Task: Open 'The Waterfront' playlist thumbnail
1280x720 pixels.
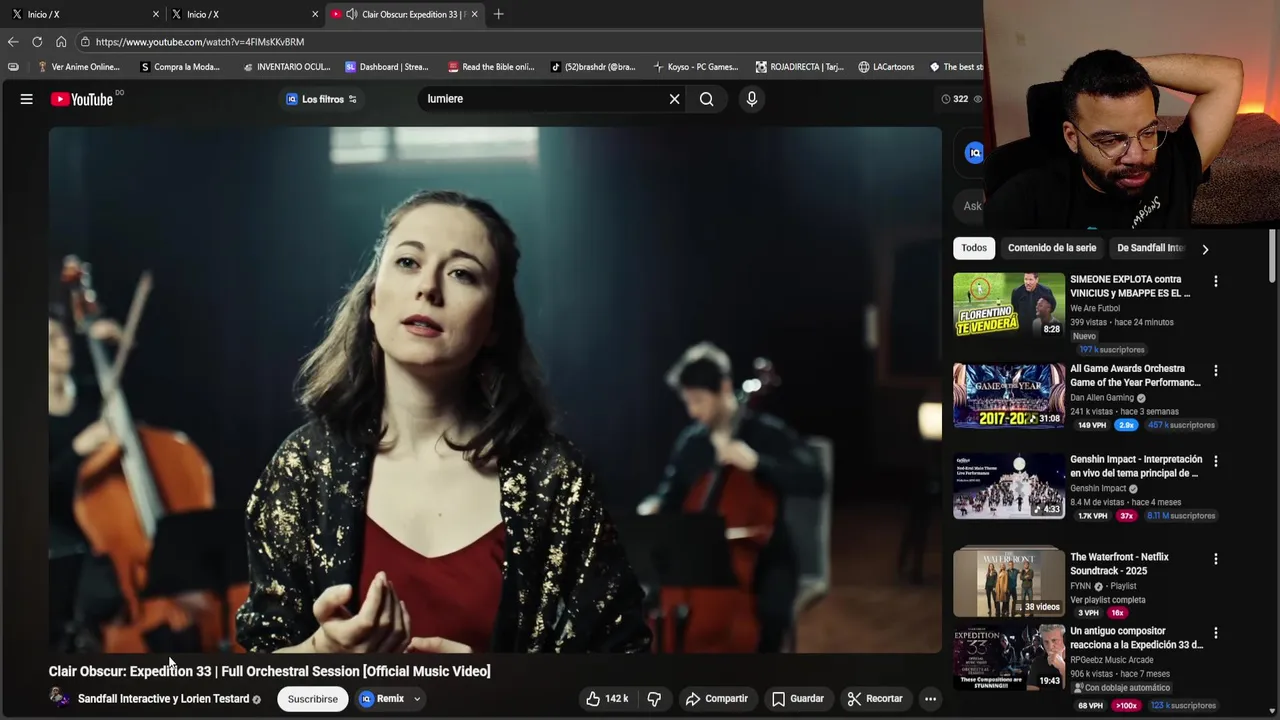Action: pos(1009,582)
